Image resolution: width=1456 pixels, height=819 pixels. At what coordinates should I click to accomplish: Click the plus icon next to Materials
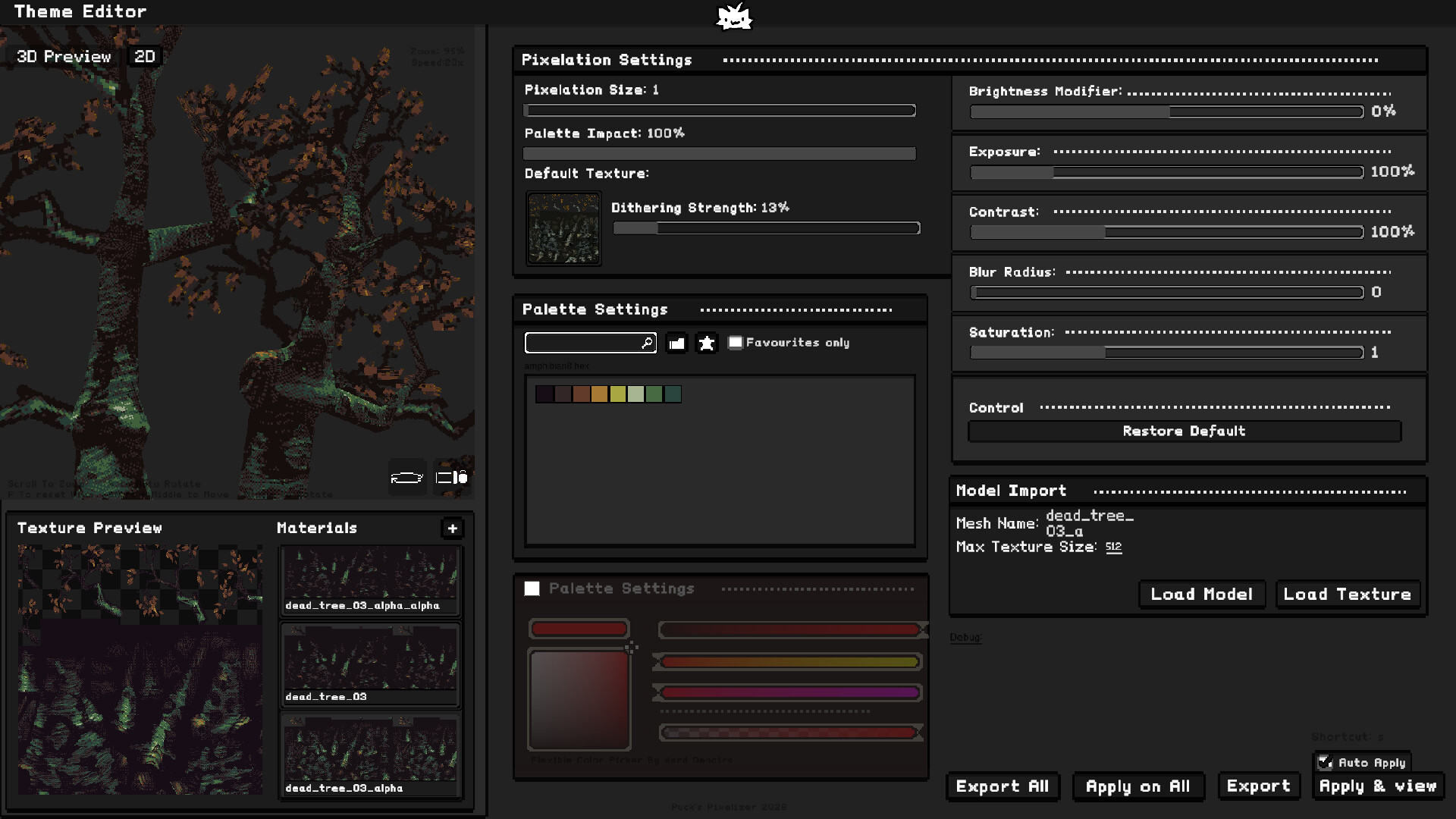(453, 529)
